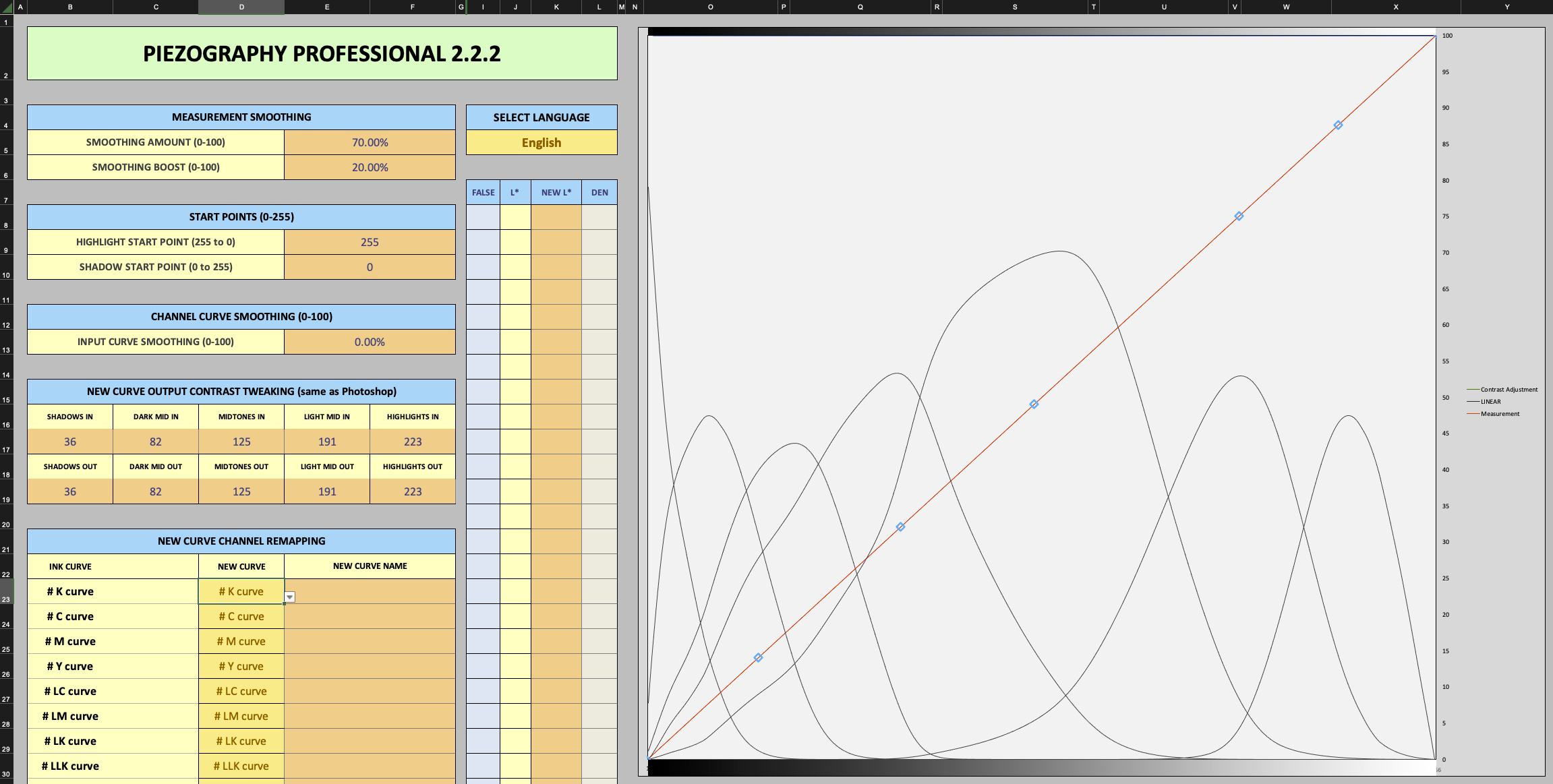Click LINEAR legend entry in chart
Image resolution: width=1553 pixels, height=784 pixels.
pyautogui.click(x=1484, y=402)
